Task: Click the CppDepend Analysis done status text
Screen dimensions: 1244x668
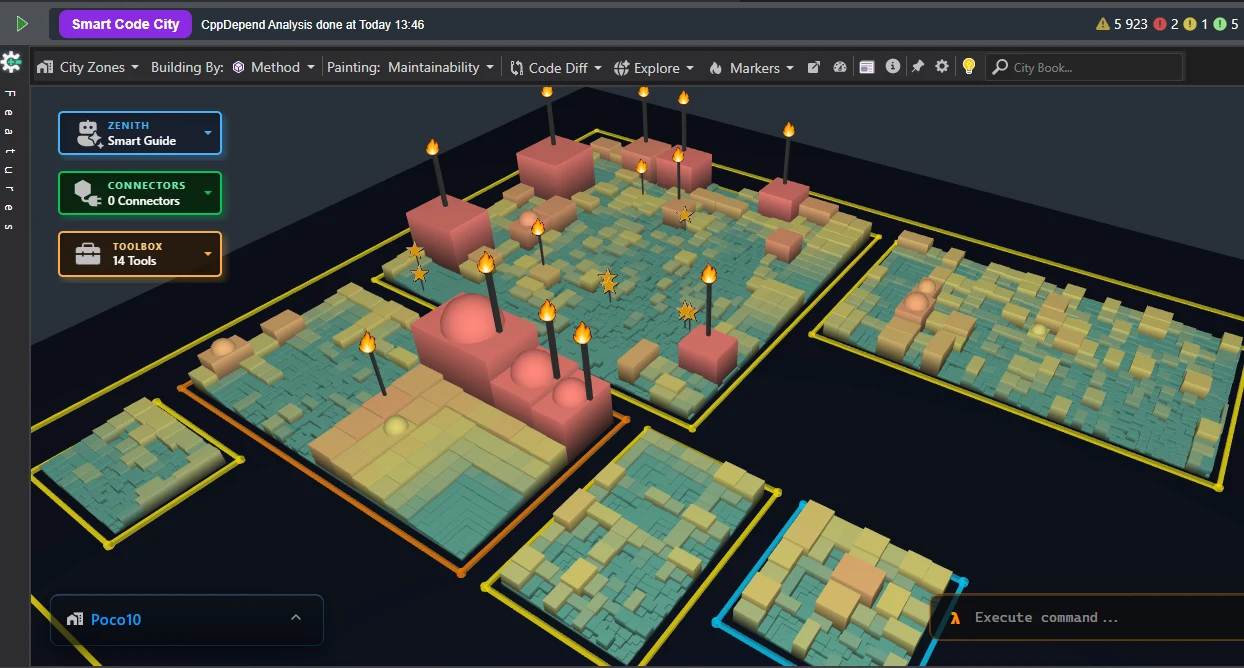Action: click(313, 24)
